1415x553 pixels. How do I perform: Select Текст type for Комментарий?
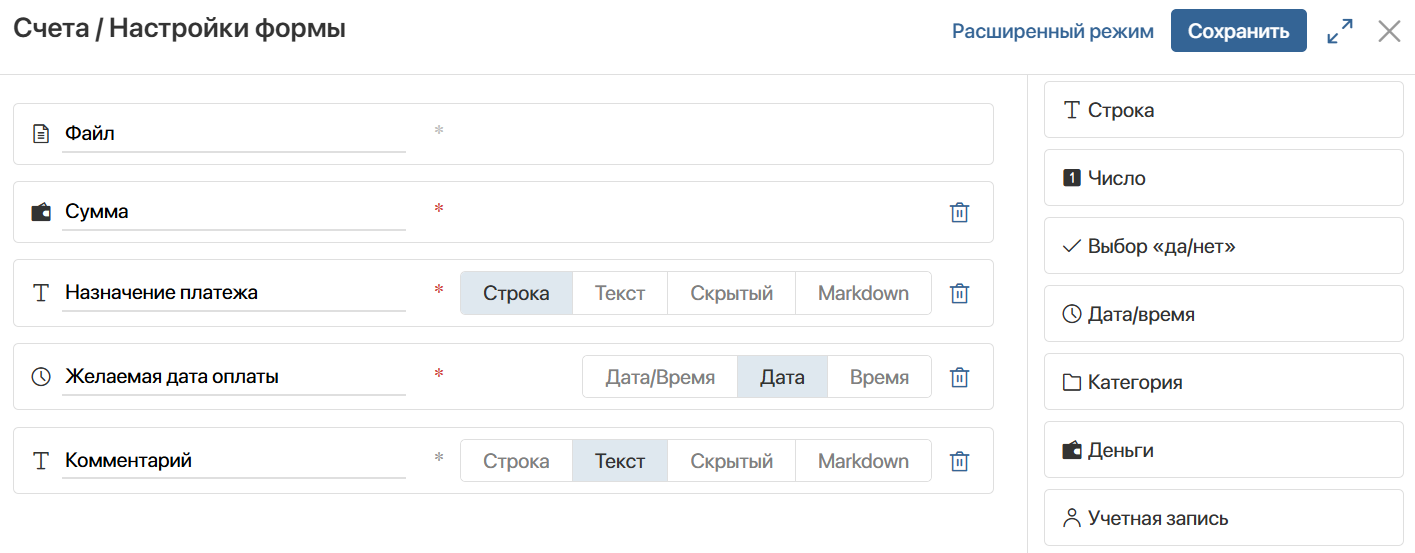coord(620,461)
